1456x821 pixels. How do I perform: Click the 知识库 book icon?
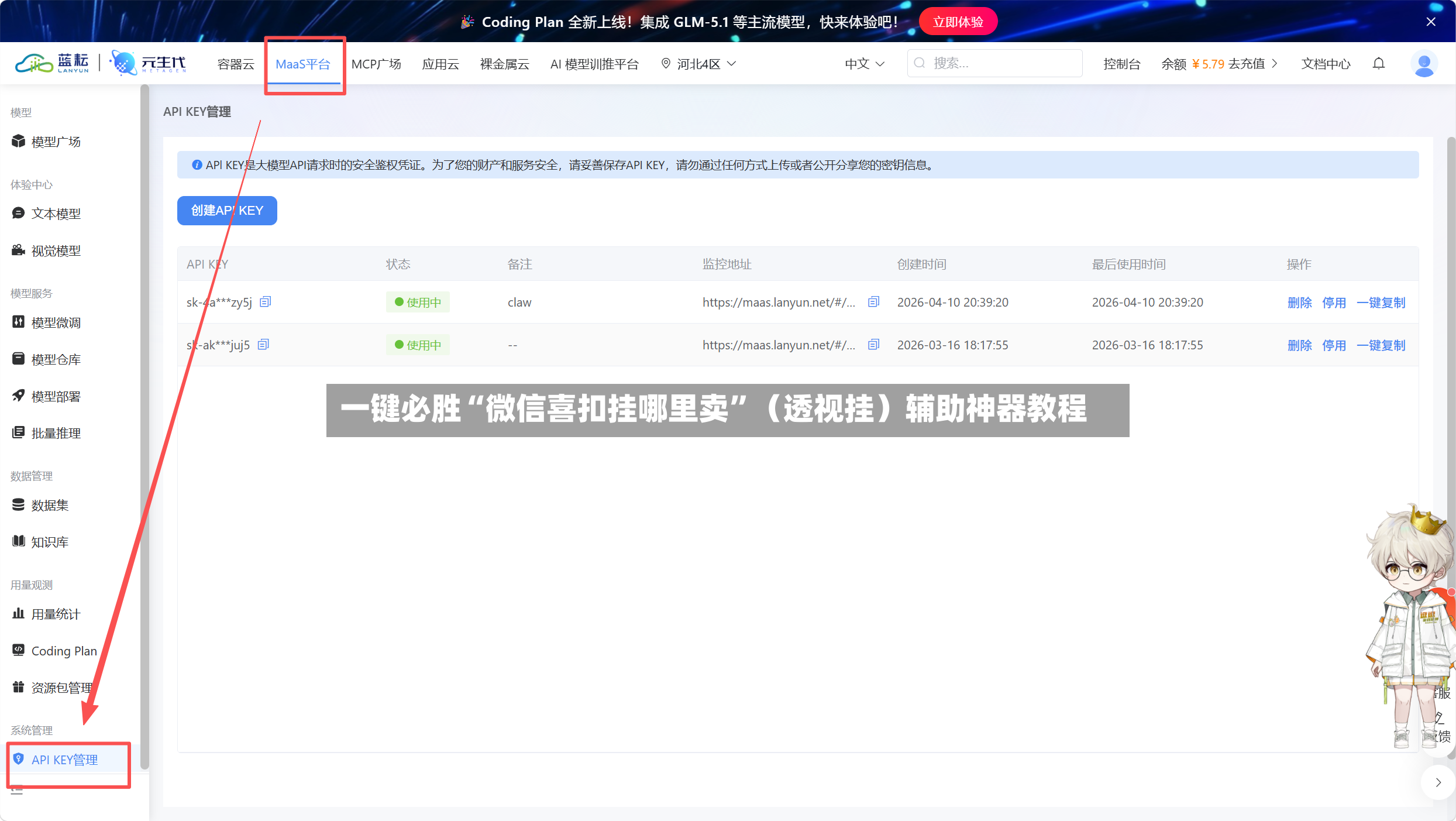[19, 541]
